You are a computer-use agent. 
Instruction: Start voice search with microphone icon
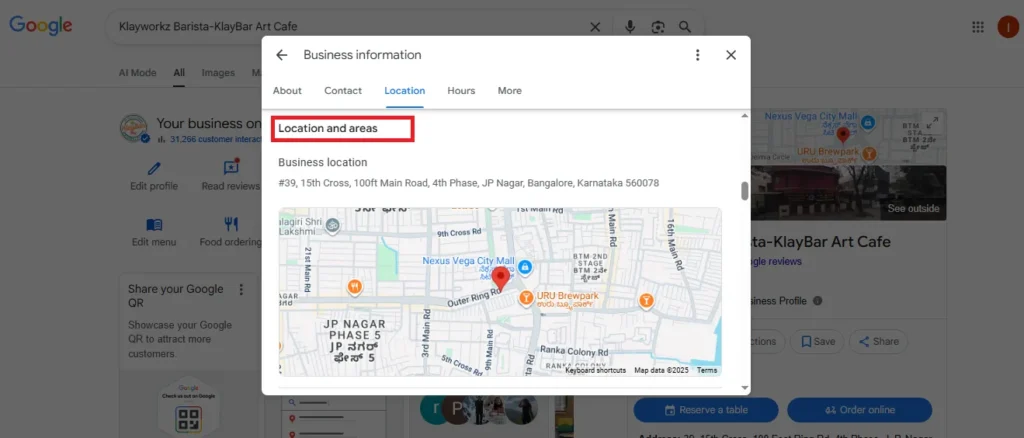coord(630,27)
